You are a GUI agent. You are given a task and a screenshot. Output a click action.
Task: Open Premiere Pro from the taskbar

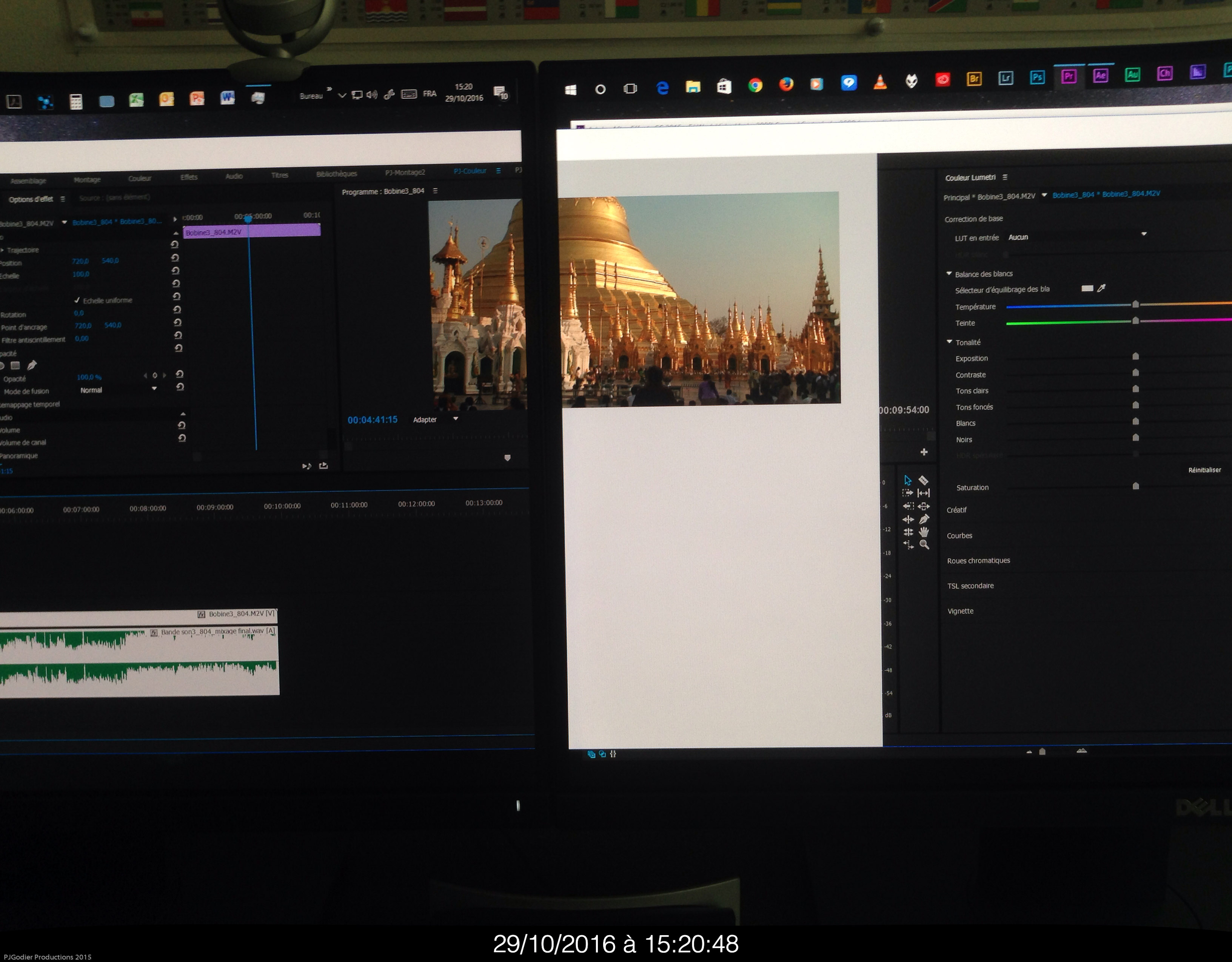click(1069, 76)
